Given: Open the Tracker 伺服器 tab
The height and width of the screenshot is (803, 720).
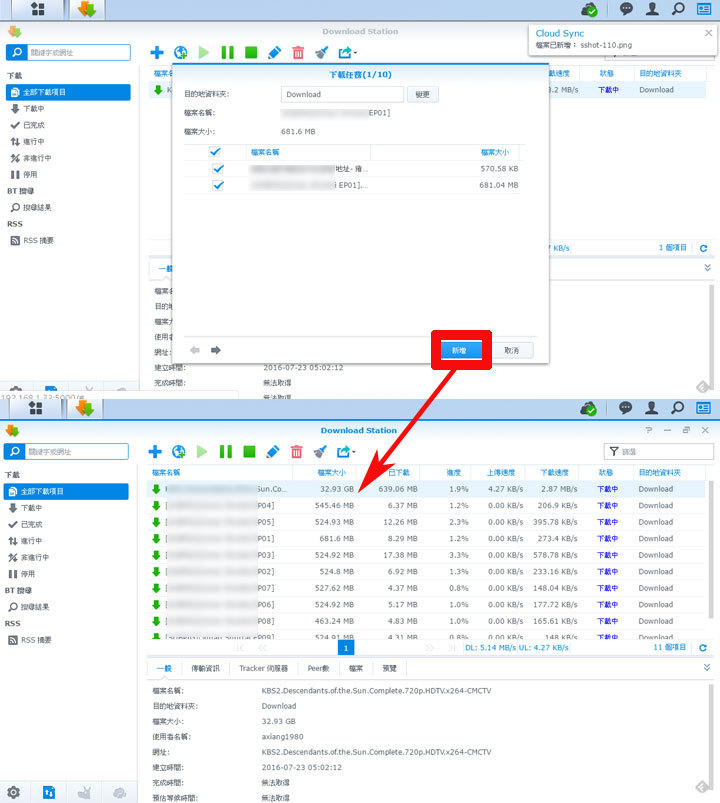Looking at the screenshot, I should pyautogui.click(x=264, y=668).
